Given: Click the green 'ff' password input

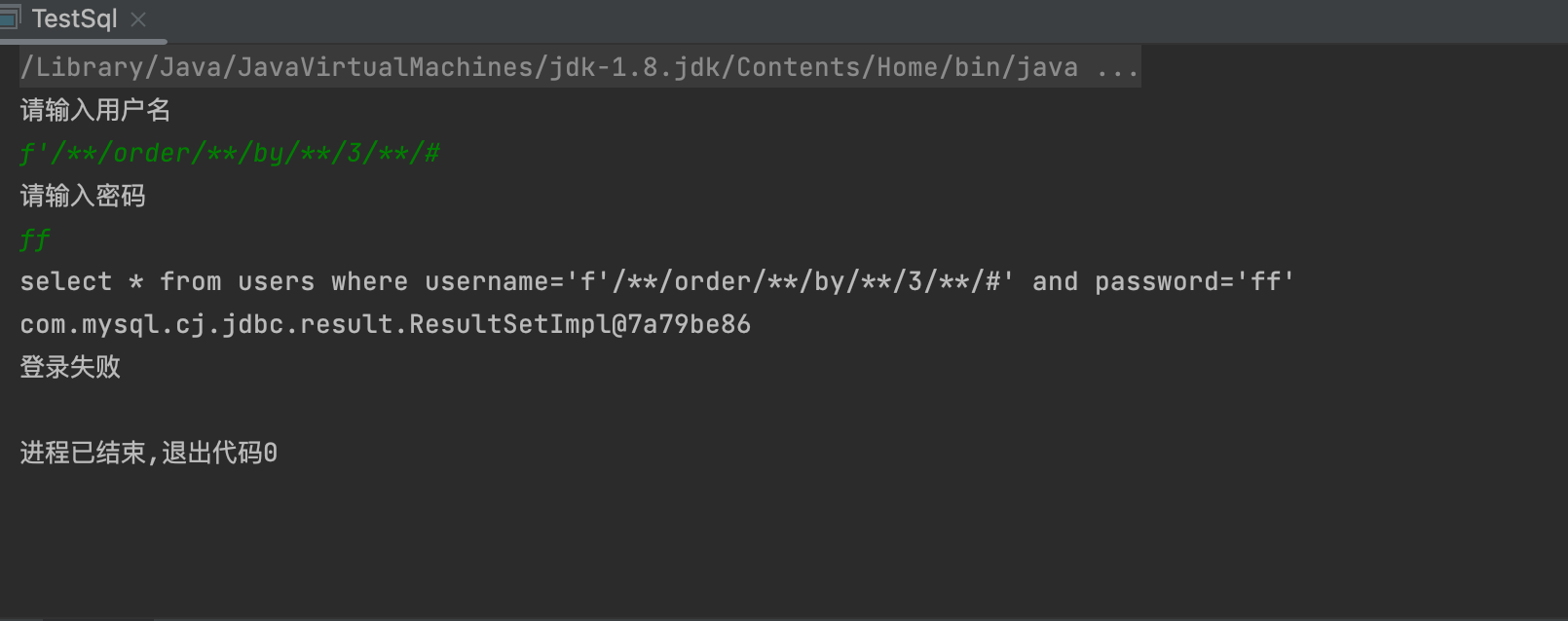Looking at the screenshot, I should tap(35, 239).
